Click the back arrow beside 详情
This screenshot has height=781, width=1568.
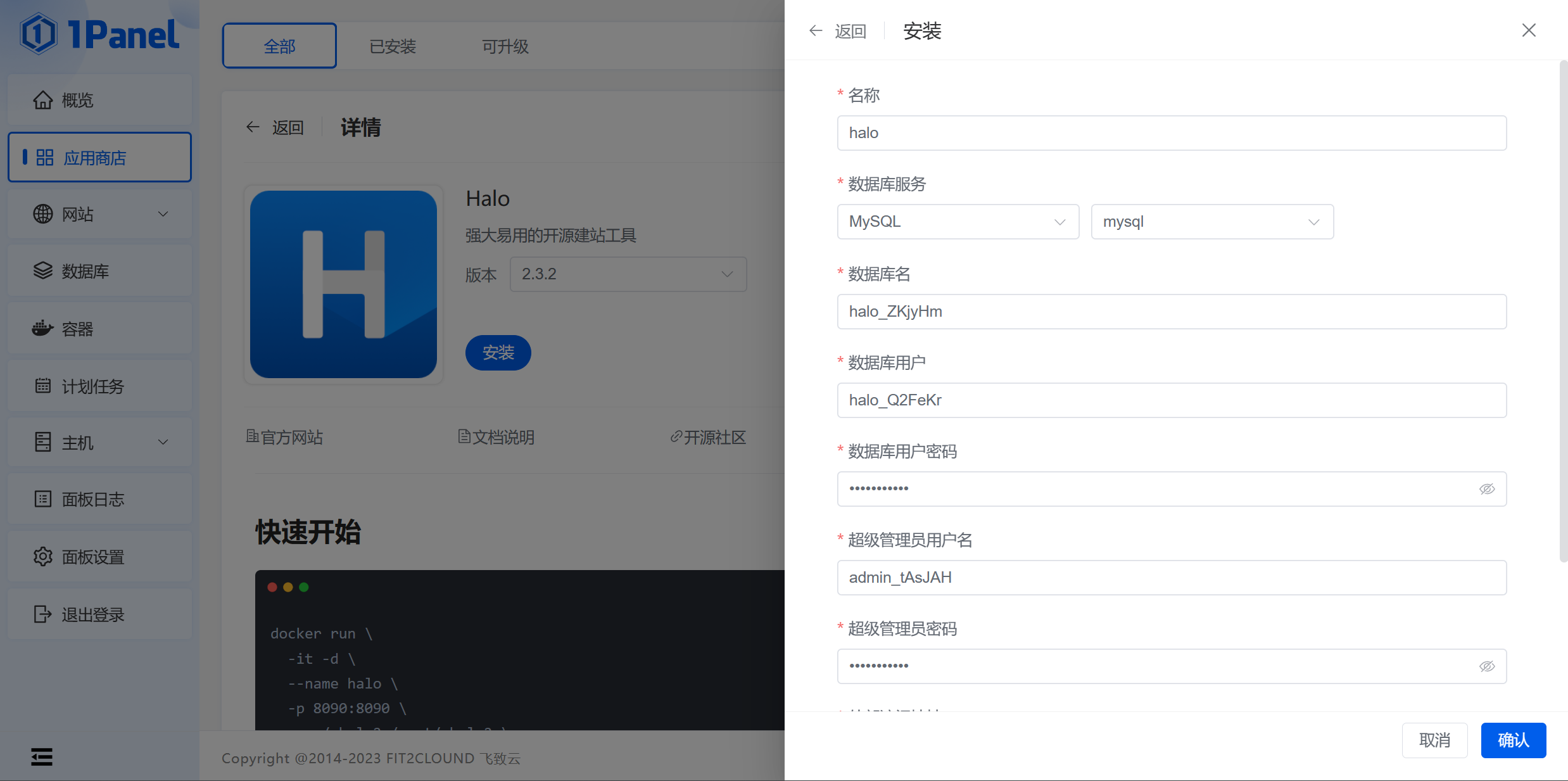253,127
